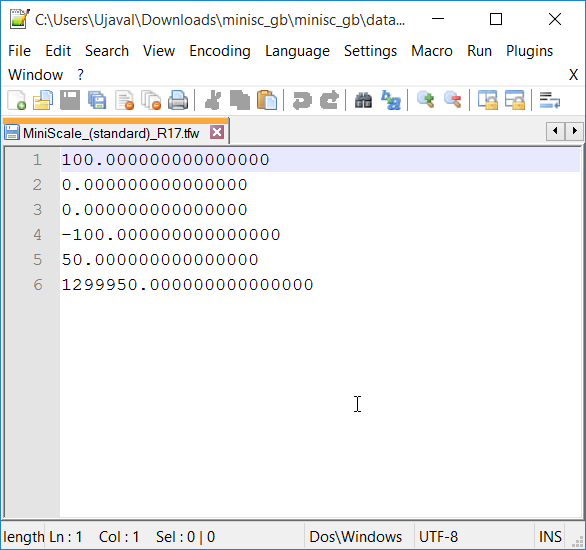Click the Dos\Windows line ending field
This screenshot has height=550, width=586.
point(355,537)
